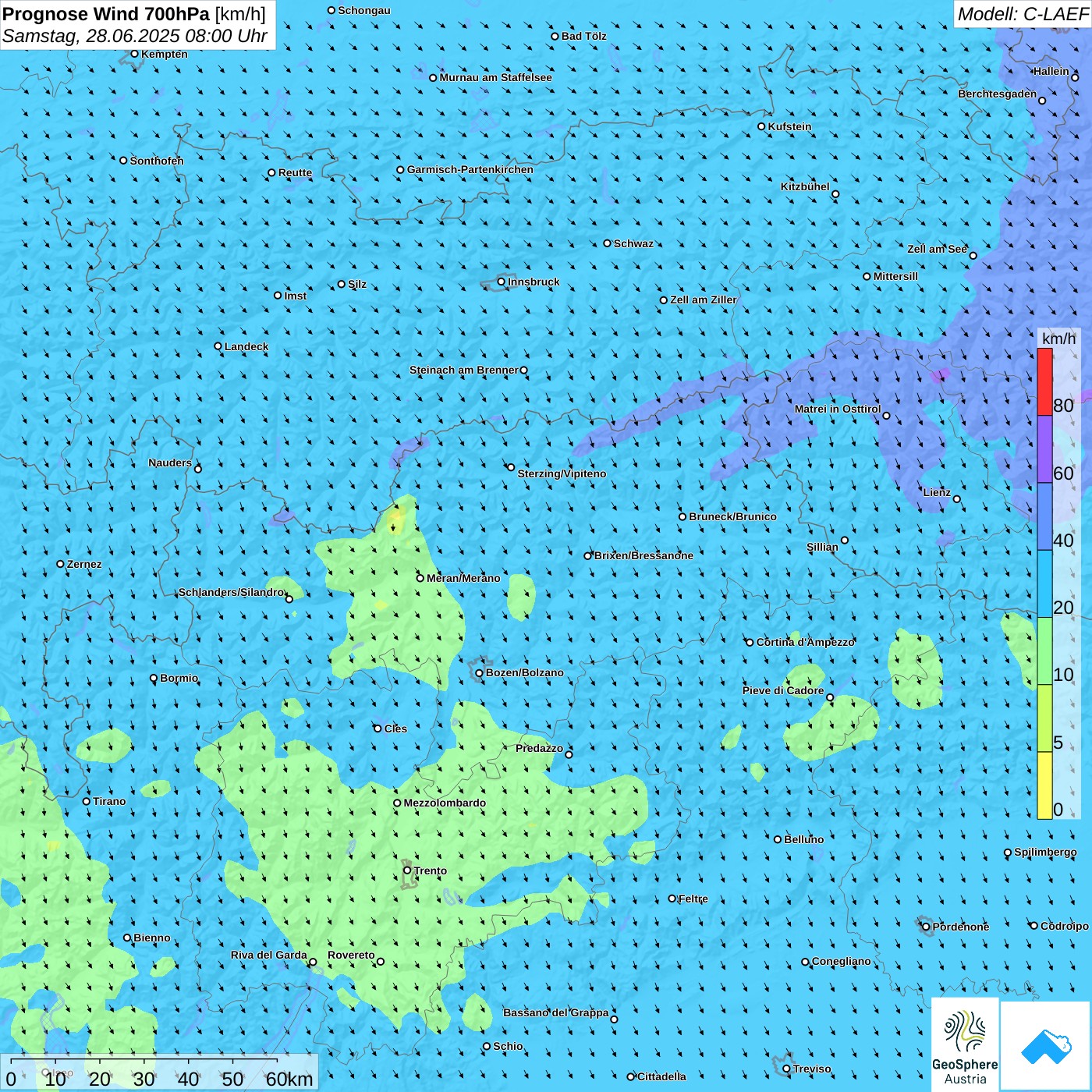This screenshot has height=1092, width=1092.
Task: Click the date 'Samstag, 28.06.2025 08:00 Uhr'
Action: click(135, 36)
